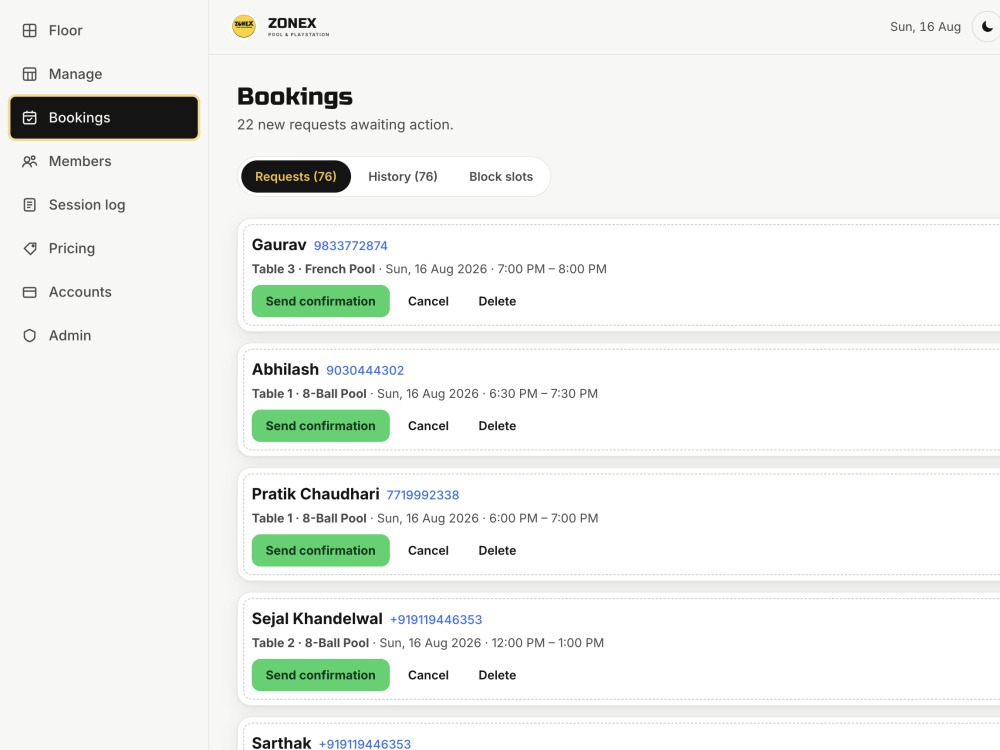1000x750 pixels.
Task: Open Gaurav's phone number 9833772874
Action: [x=350, y=246]
